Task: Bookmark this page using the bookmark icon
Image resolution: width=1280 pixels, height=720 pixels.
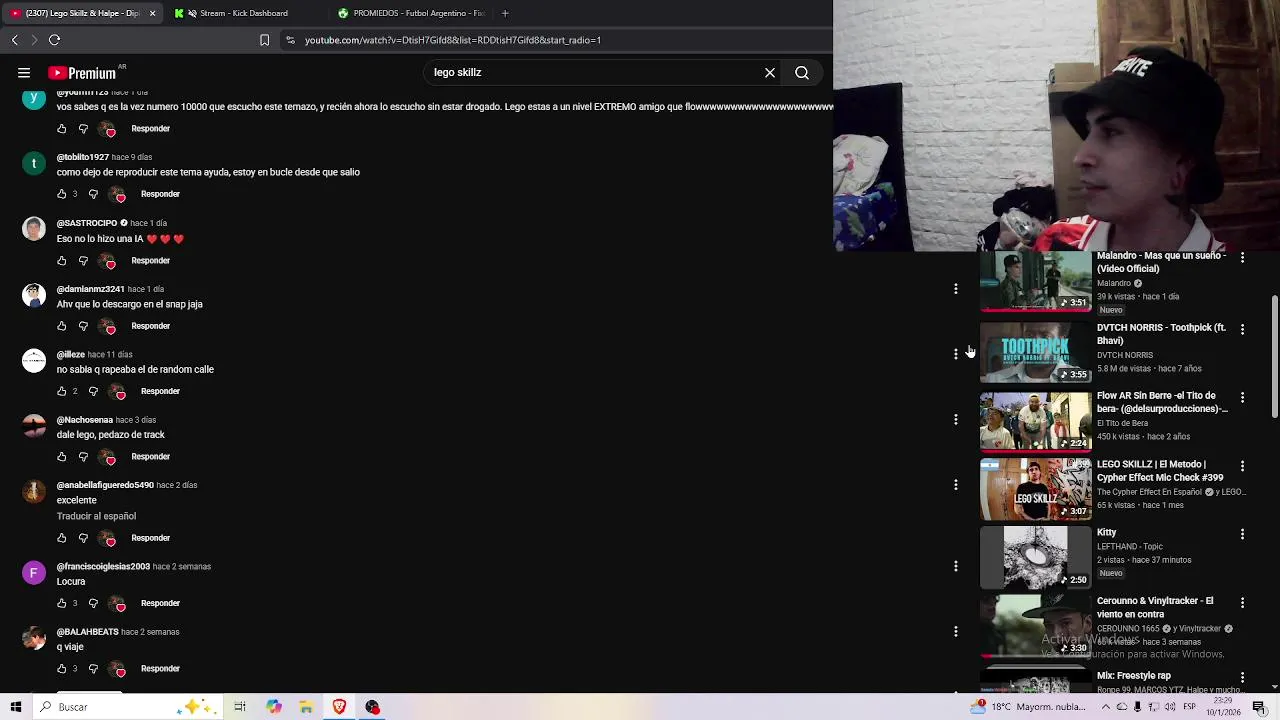Action: tap(264, 40)
